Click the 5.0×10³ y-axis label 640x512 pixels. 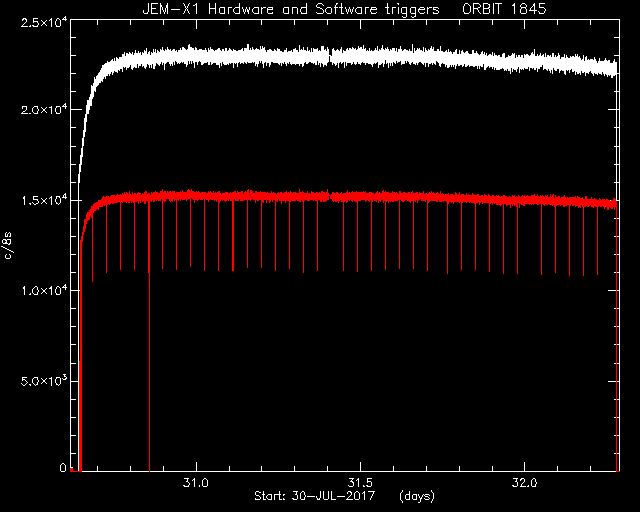coord(44,381)
